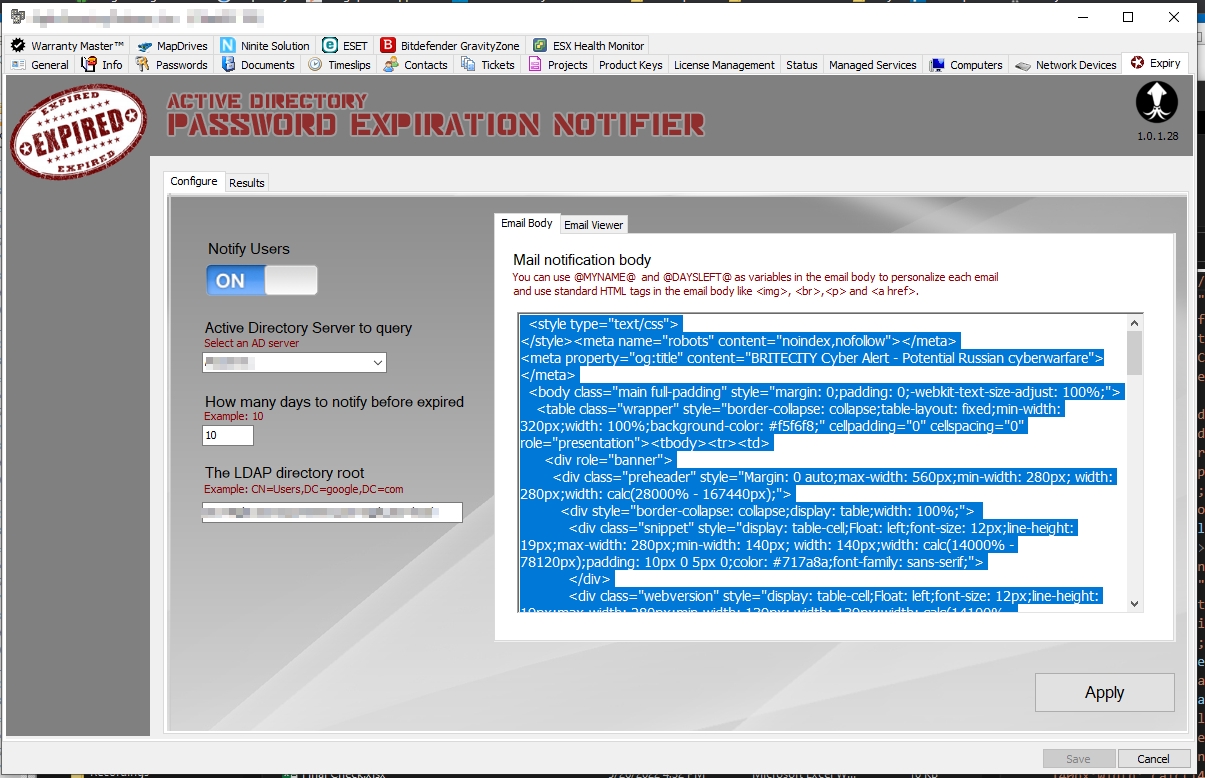Image resolution: width=1205 pixels, height=778 pixels.
Task: Switch to the Results tab
Action: pyautogui.click(x=246, y=183)
